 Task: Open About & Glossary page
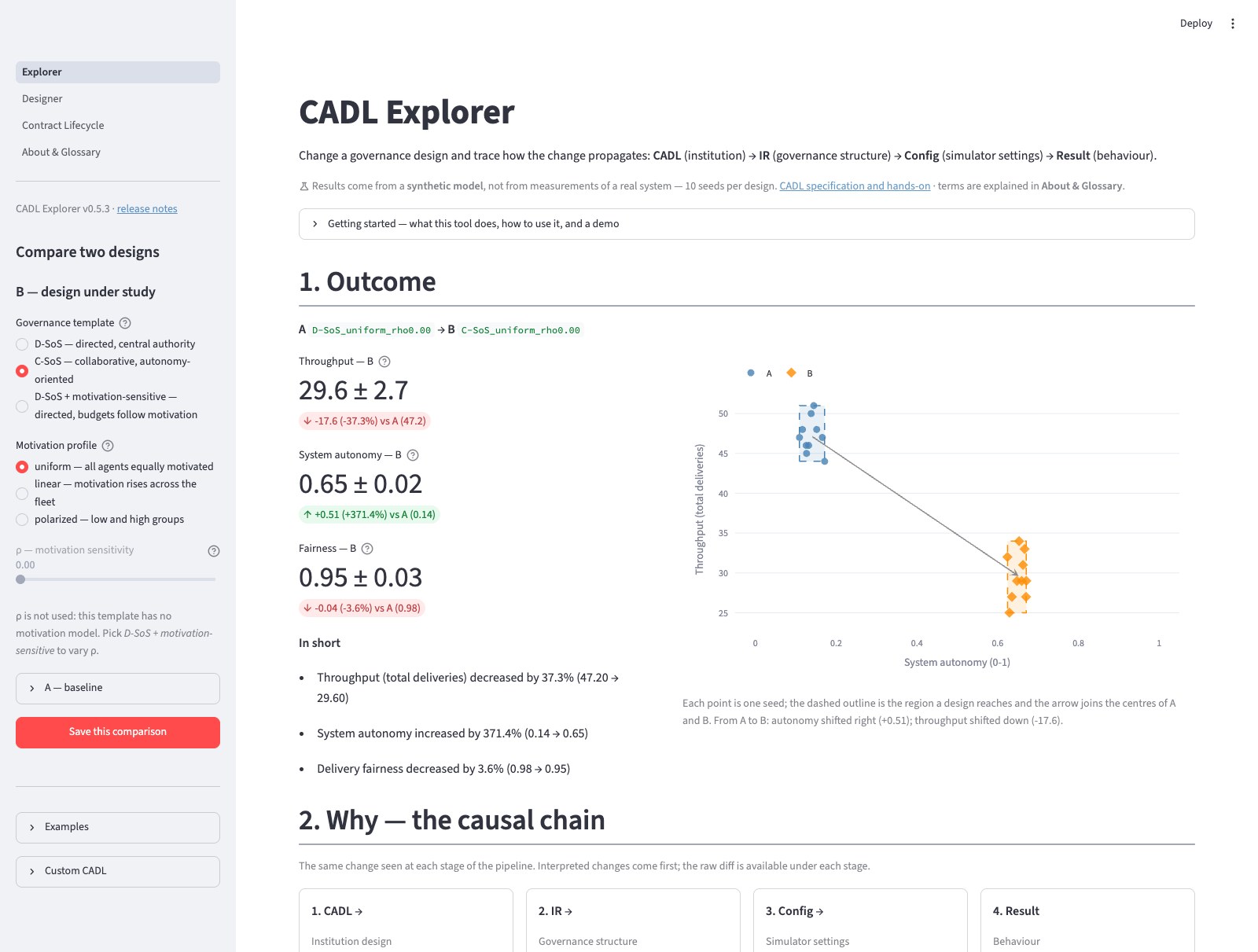(118, 153)
